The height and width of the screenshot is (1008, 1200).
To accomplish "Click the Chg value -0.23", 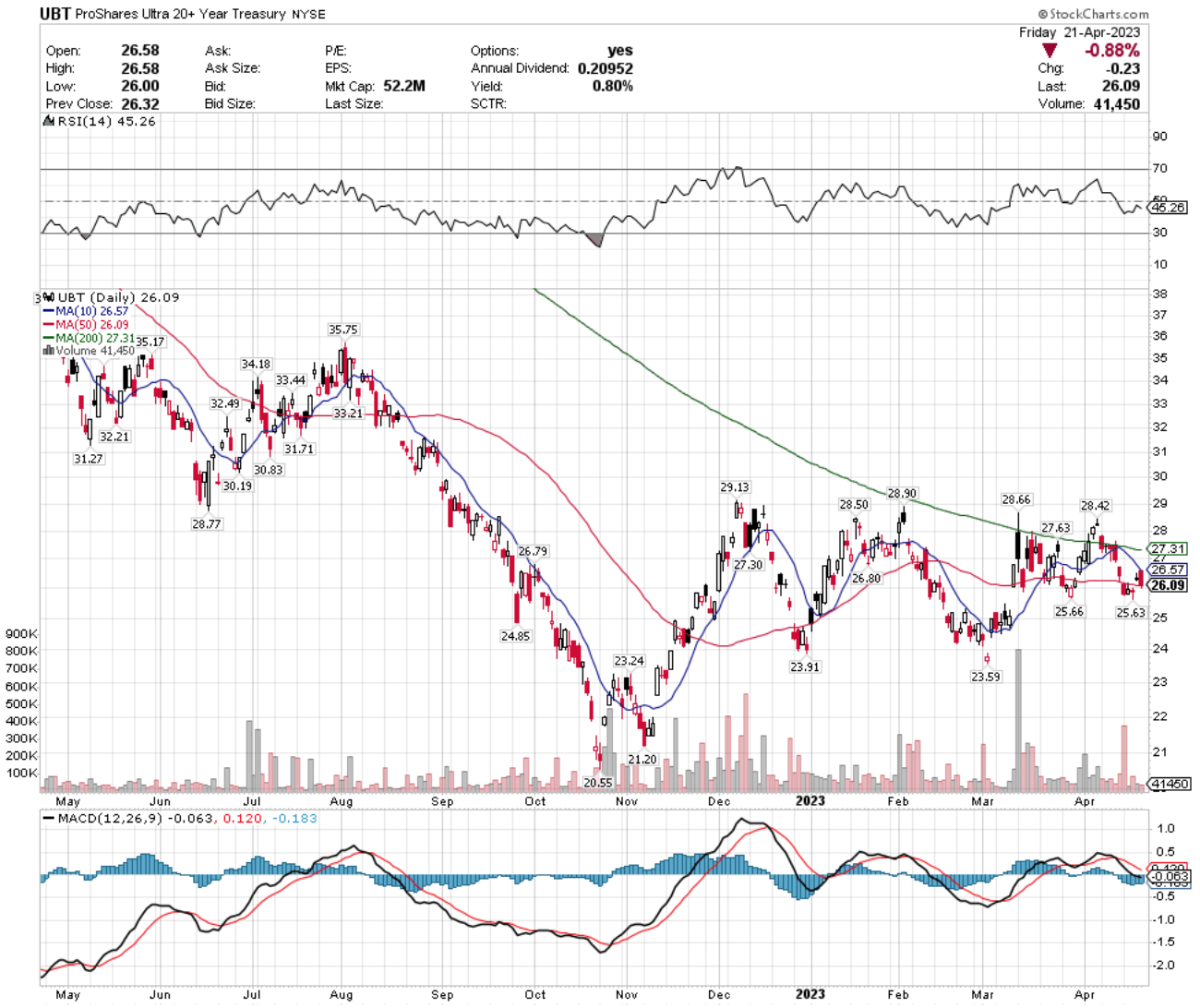I will 1124,68.
